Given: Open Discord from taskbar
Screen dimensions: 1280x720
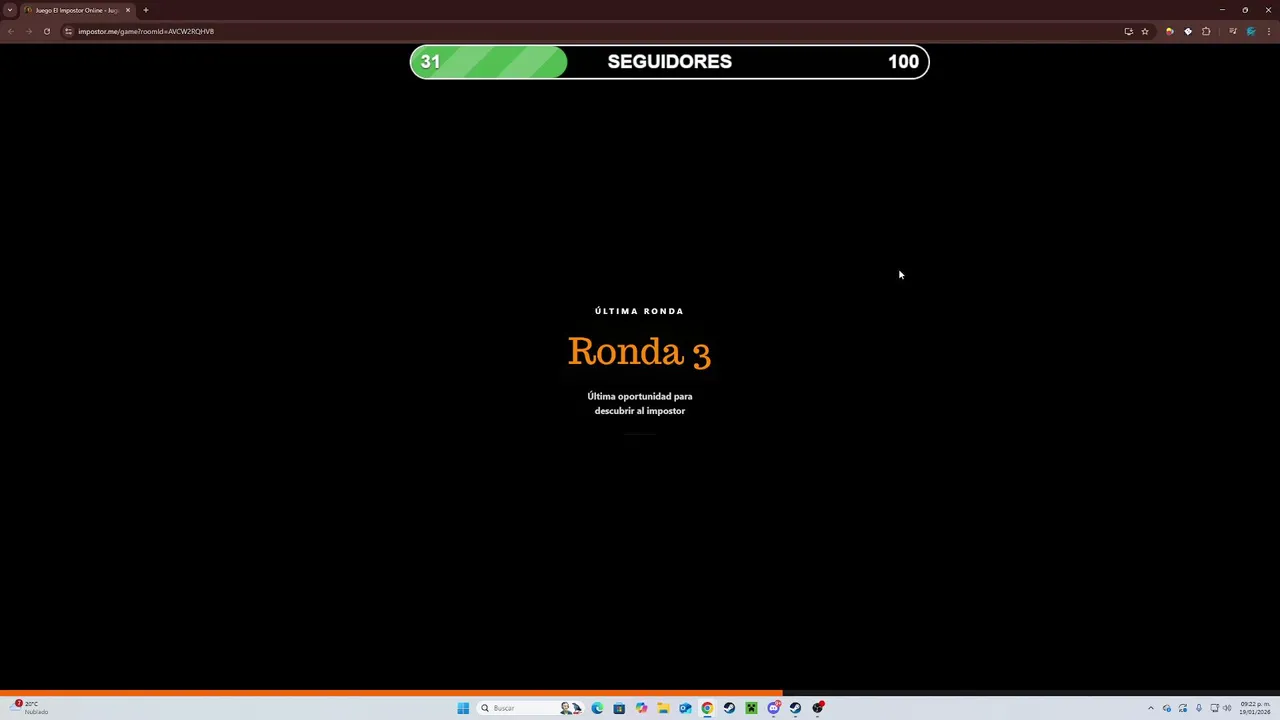Looking at the screenshot, I should [x=774, y=708].
